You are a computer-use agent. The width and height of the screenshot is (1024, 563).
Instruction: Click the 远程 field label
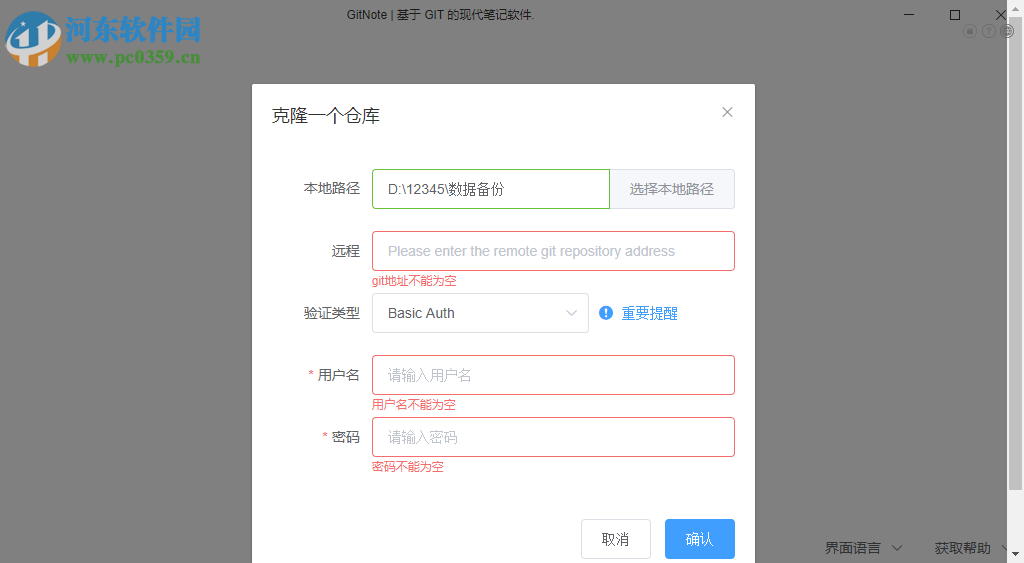point(345,251)
